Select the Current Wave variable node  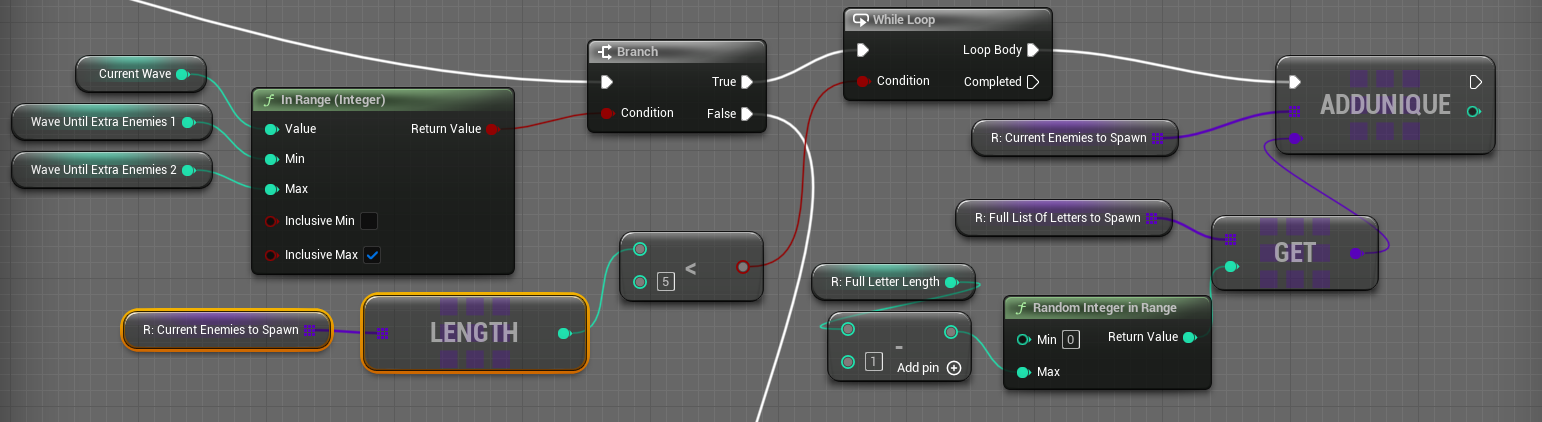pos(140,74)
